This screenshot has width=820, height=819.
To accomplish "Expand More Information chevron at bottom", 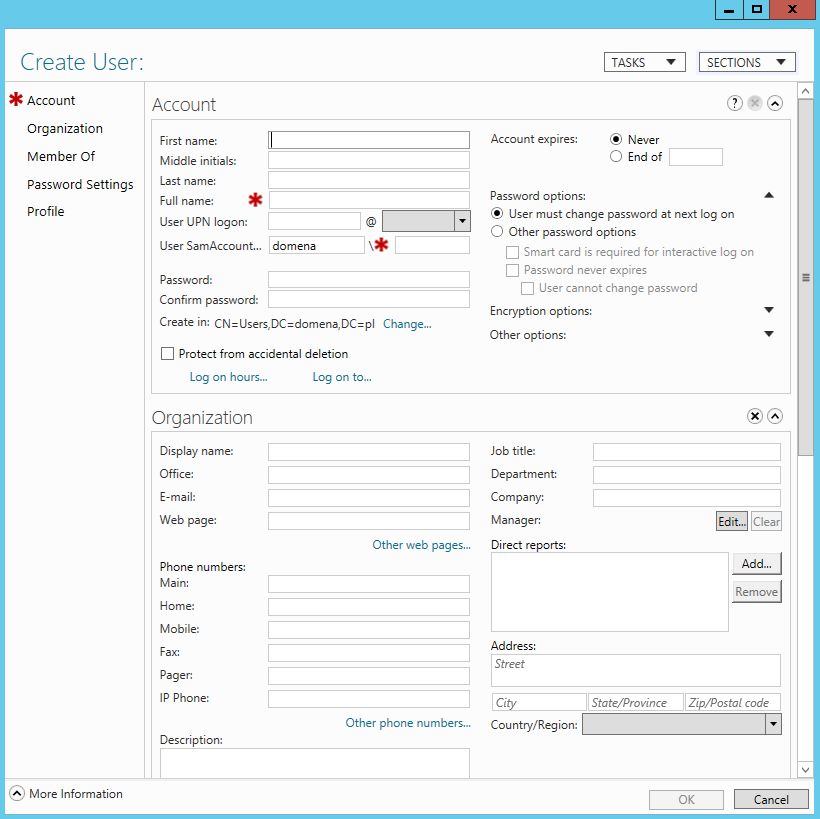I will 17,793.
